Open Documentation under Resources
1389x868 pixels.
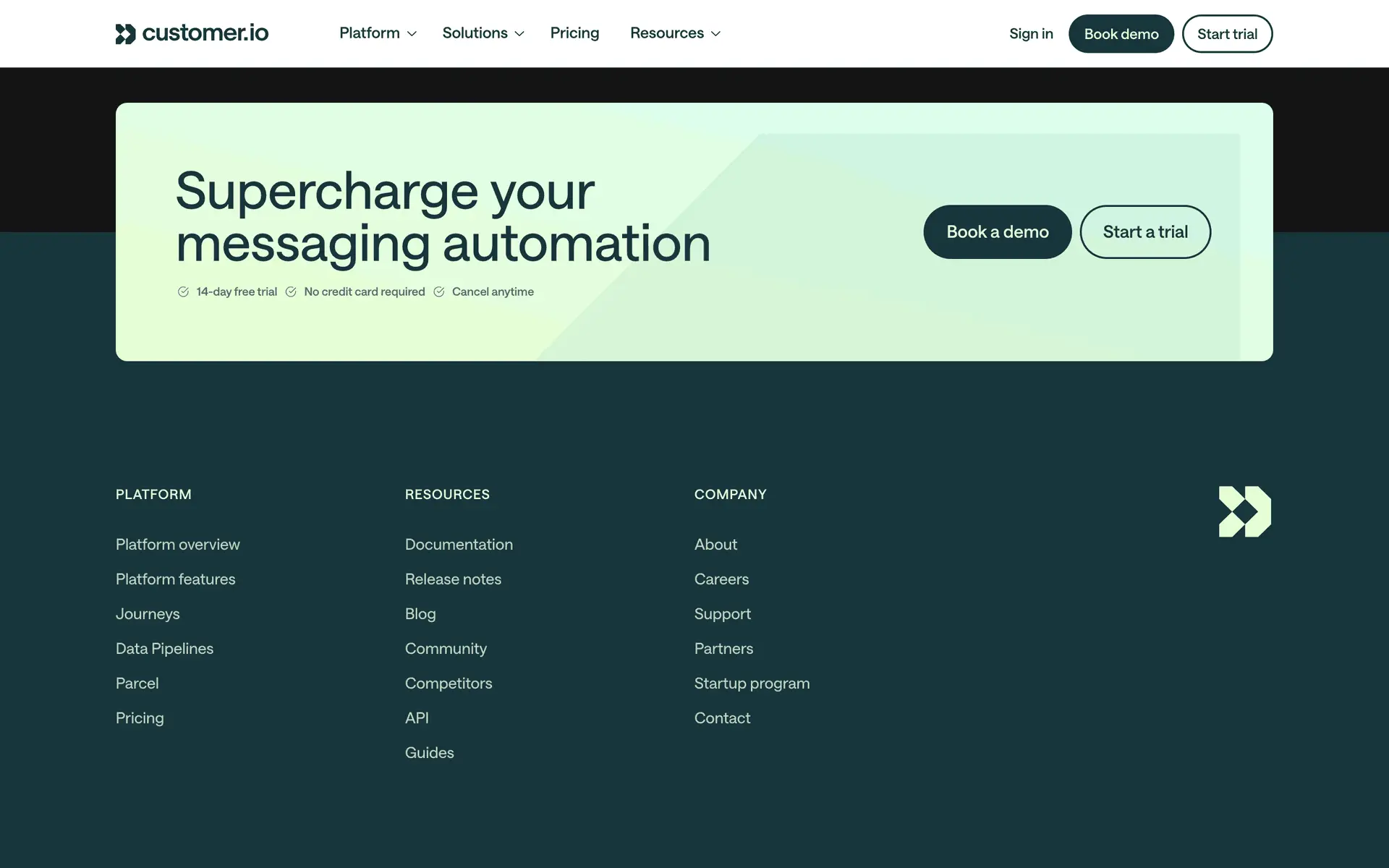click(x=459, y=544)
